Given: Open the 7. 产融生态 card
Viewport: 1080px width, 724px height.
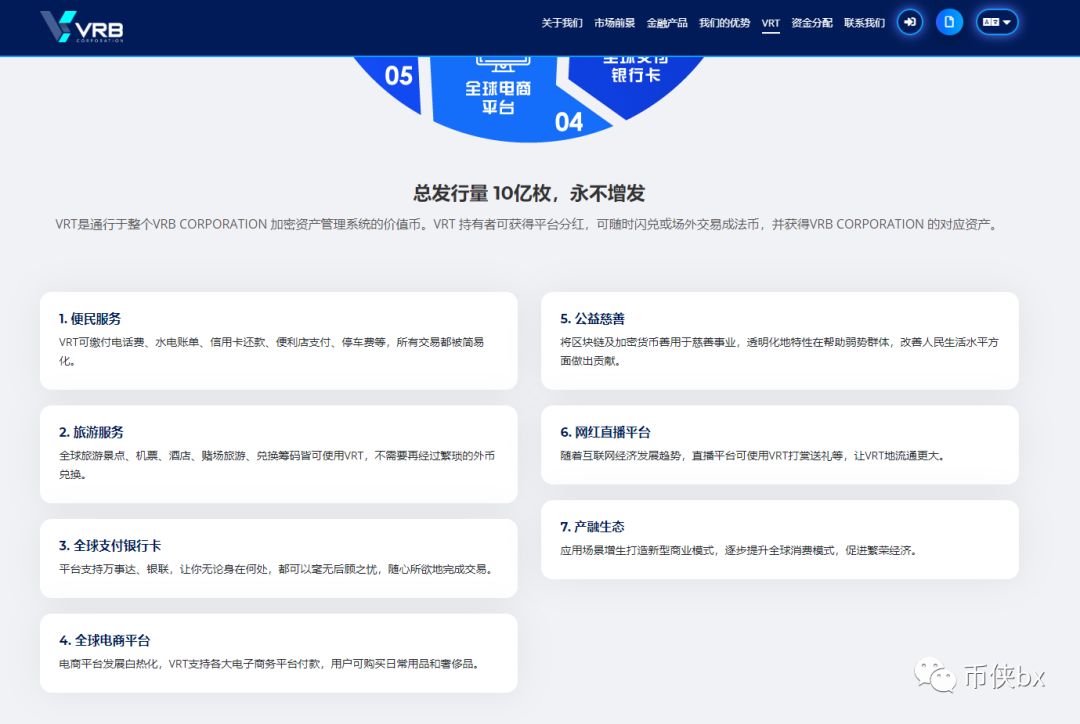Looking at the screenshot, I should pyautogui.click(x=780, y=539).
